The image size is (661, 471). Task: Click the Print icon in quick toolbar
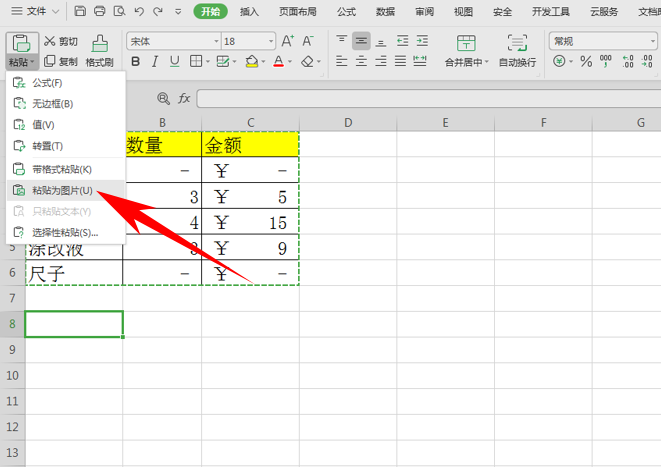pyautogui.click(x=100, y=11)
